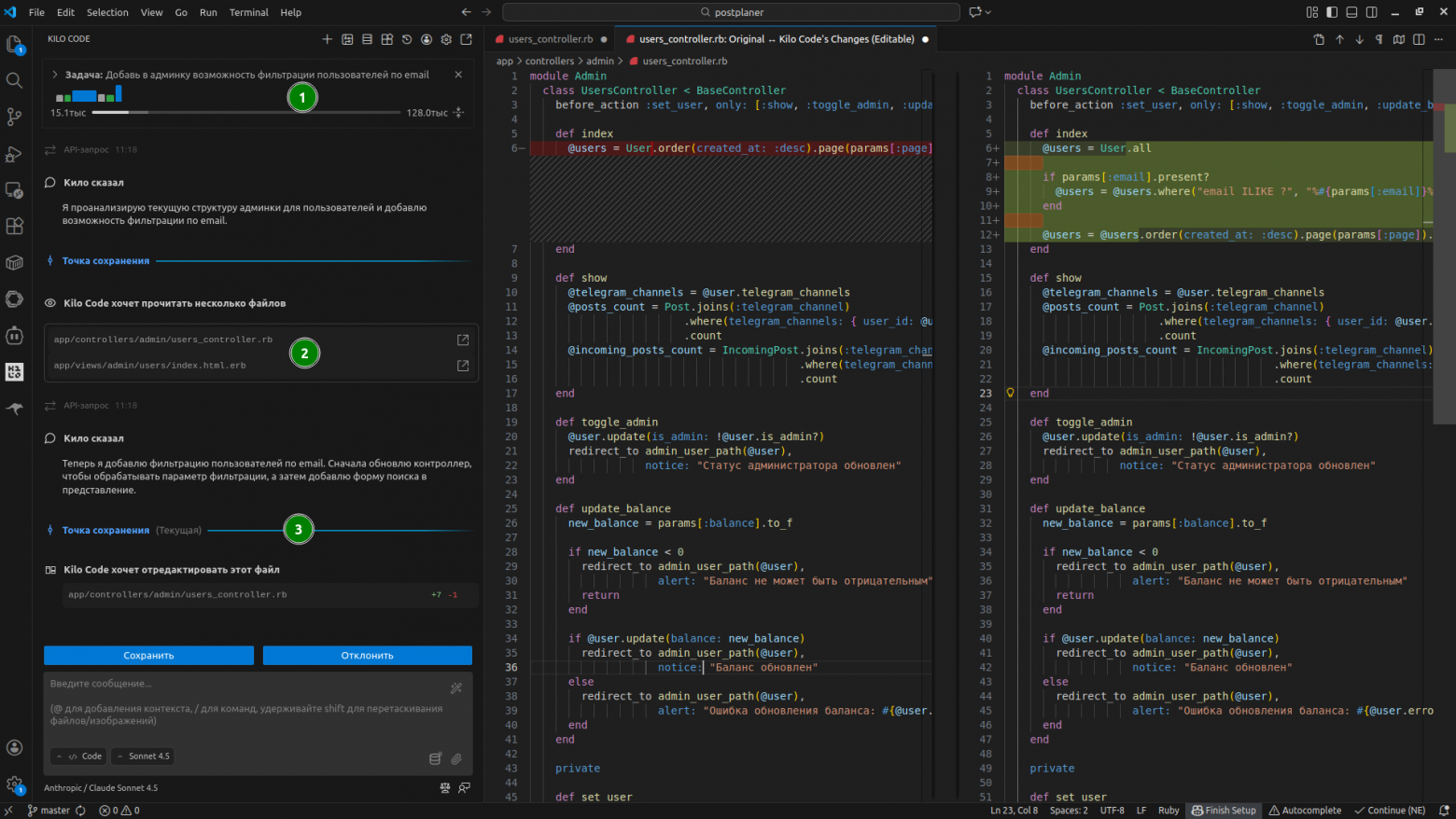Open the Kilo Code task history icon
Image resolution: width=1456 pixels, height=819 pixels.
[407, 39]
